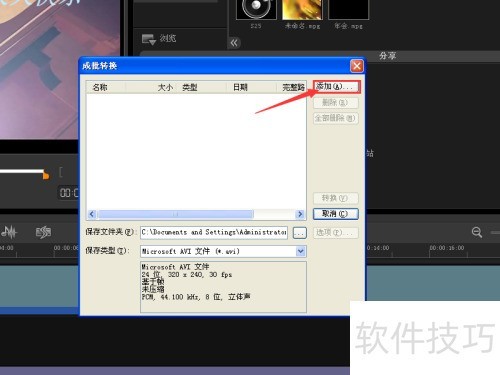Click the AVI format description text box
Screen dimensions: 500x375
click(223, 287)
